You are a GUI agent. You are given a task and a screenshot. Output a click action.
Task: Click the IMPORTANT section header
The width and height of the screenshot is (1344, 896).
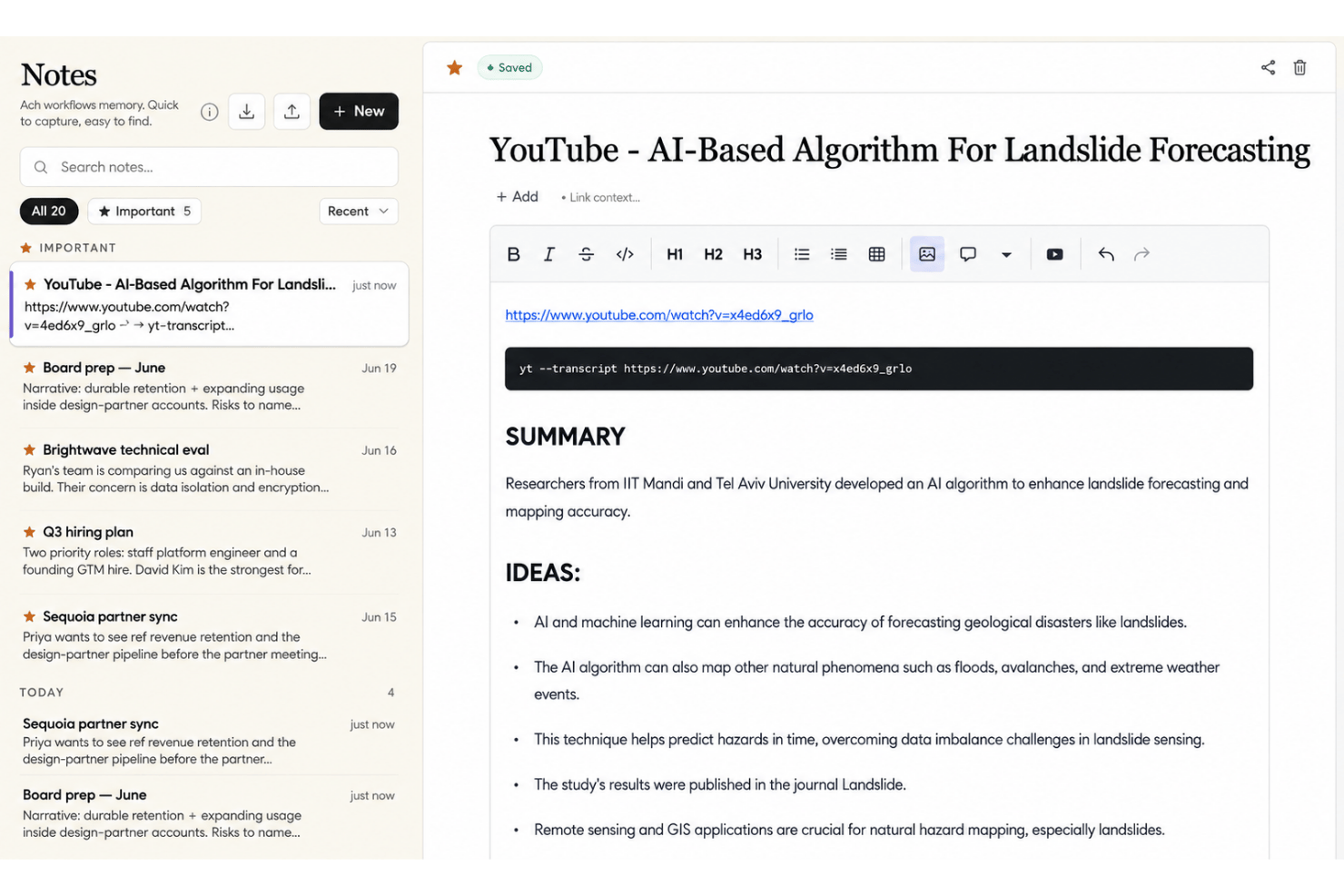(x=77, y=248)
